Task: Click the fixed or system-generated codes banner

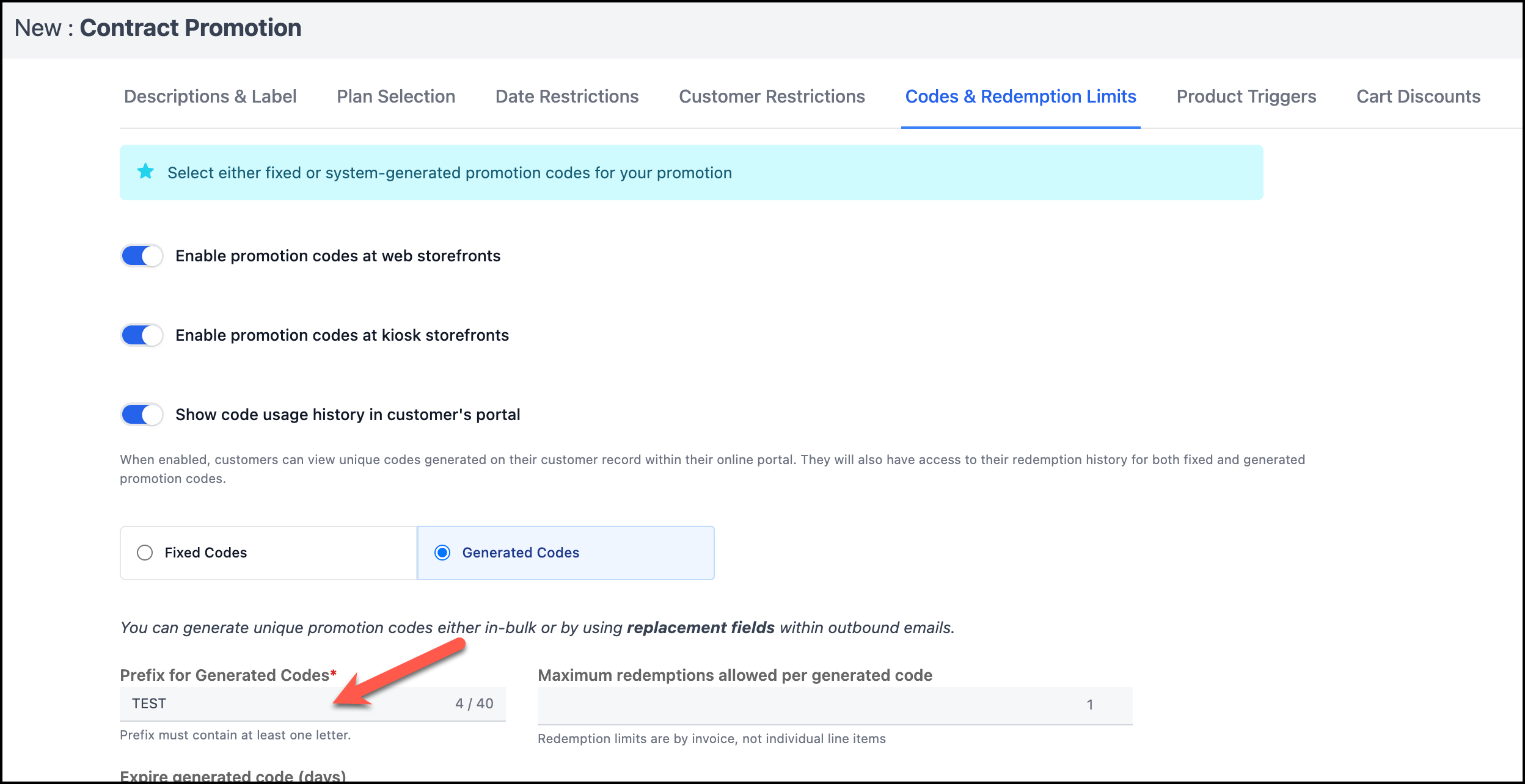Action: [690, 173]
